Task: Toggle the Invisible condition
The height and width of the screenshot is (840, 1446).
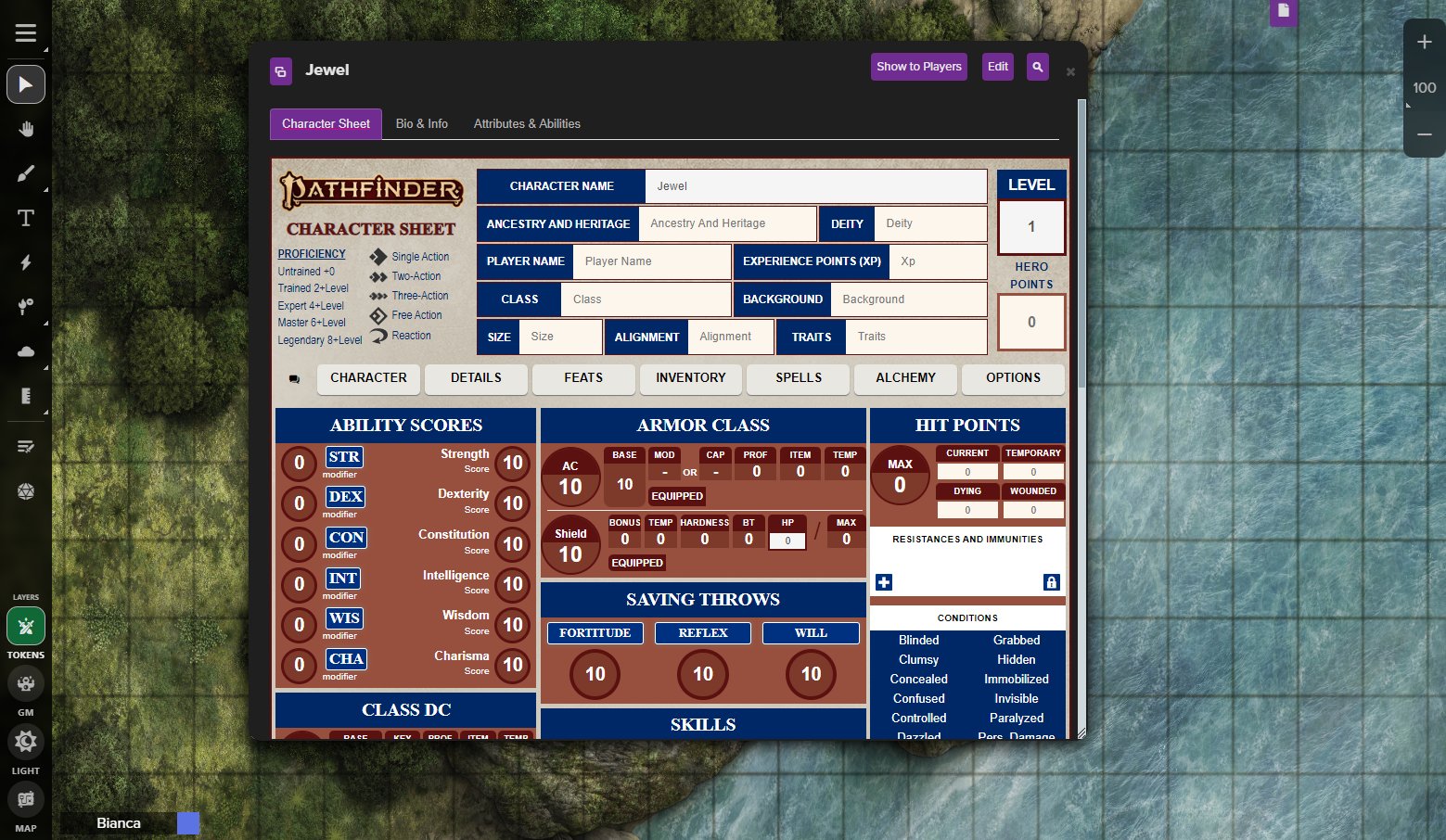Action: point(1017,699)
